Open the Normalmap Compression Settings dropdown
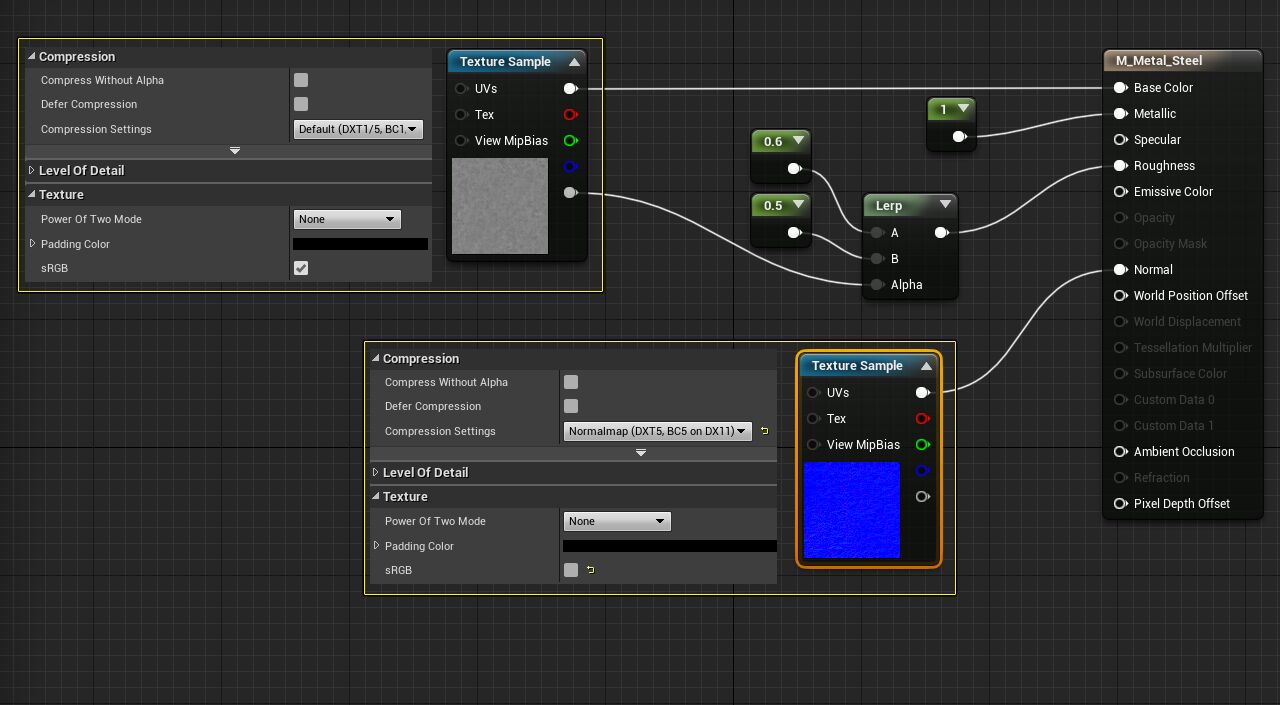Viewport: 1280px width, 705px height. tap(657, 431)
